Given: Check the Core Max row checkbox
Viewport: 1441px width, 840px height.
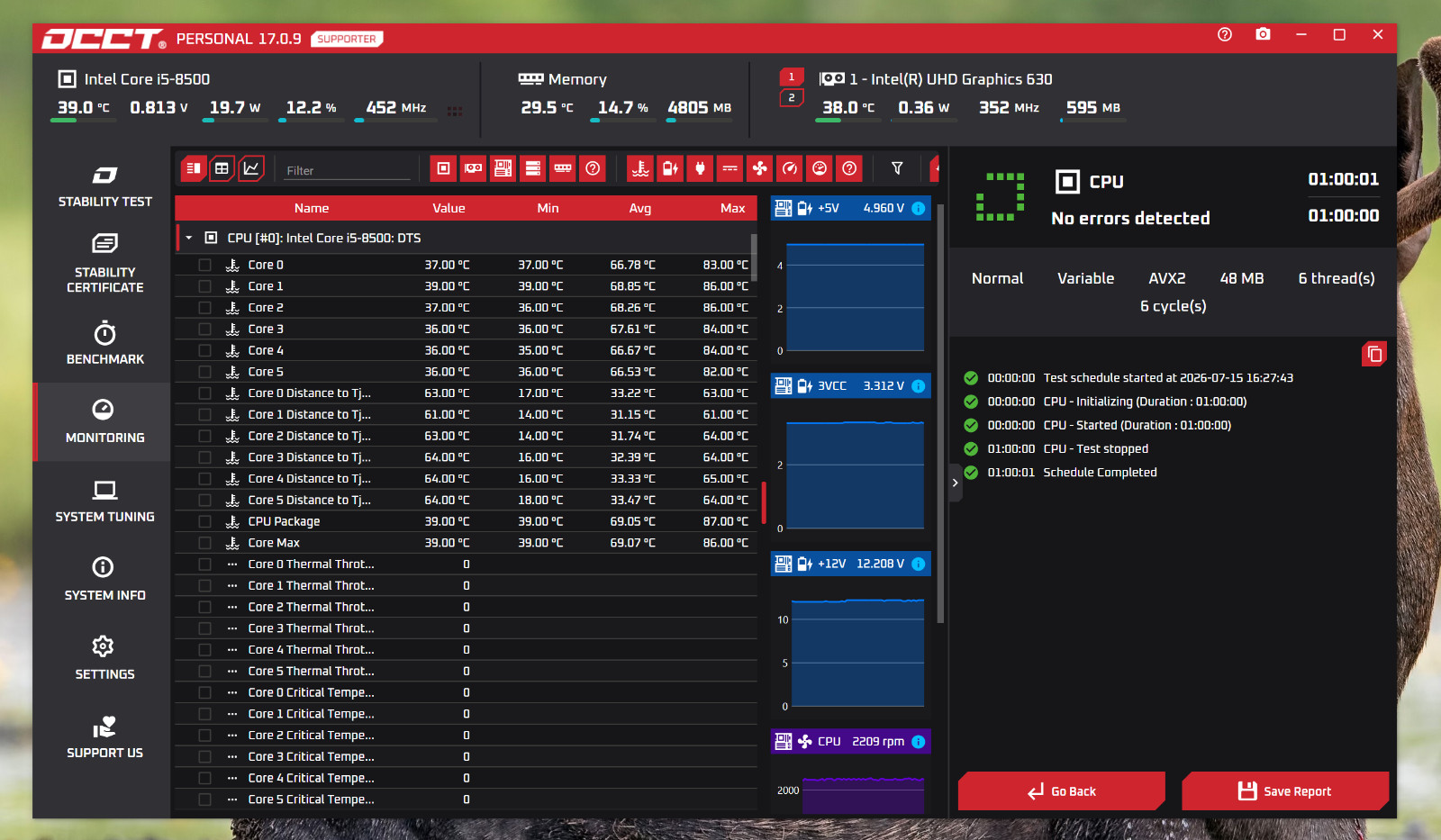Looking at the screenshot, I should (205, 543).
